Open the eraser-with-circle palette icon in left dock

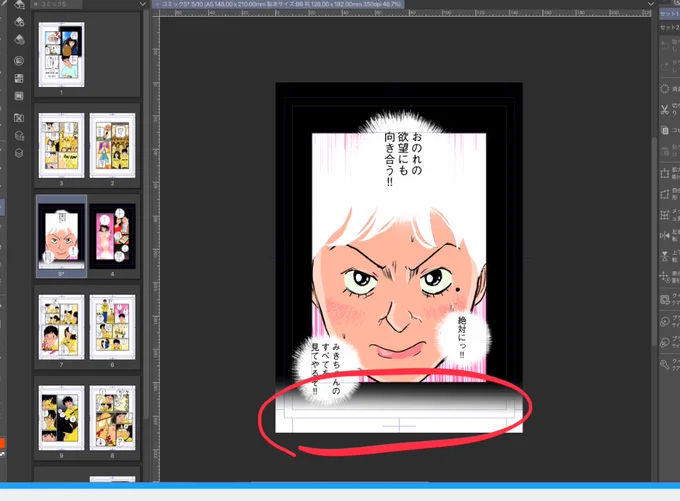(19, 40)
